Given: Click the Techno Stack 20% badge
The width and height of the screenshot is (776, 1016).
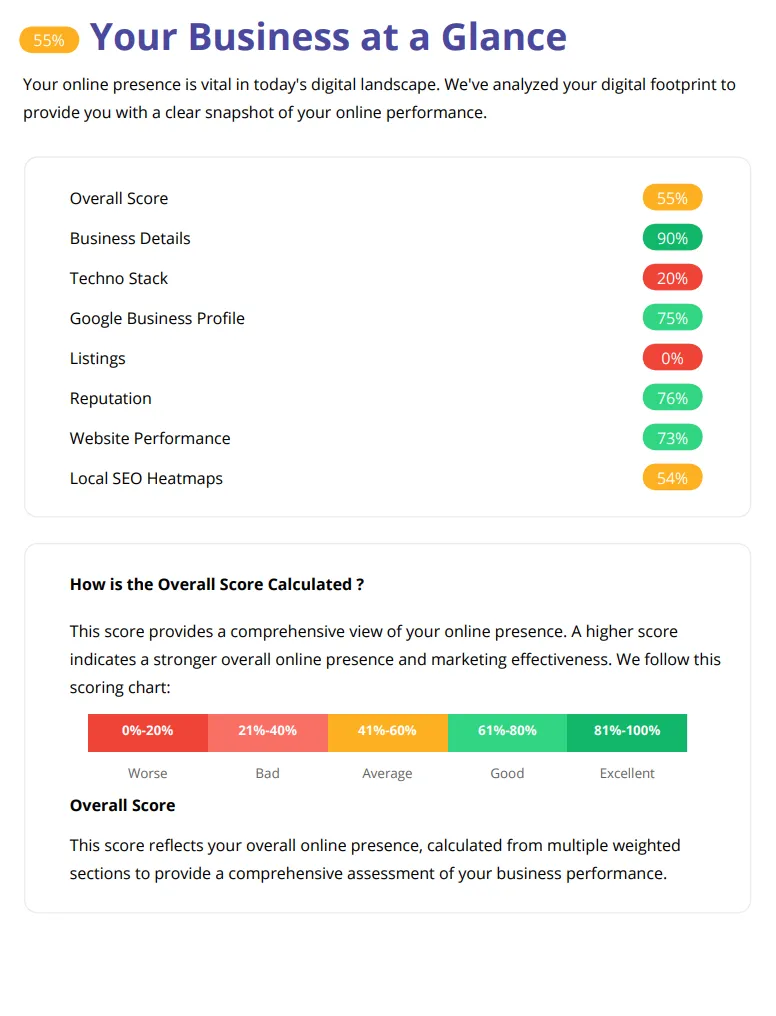Looking at the screenshot, I should [x=672, y=278].
